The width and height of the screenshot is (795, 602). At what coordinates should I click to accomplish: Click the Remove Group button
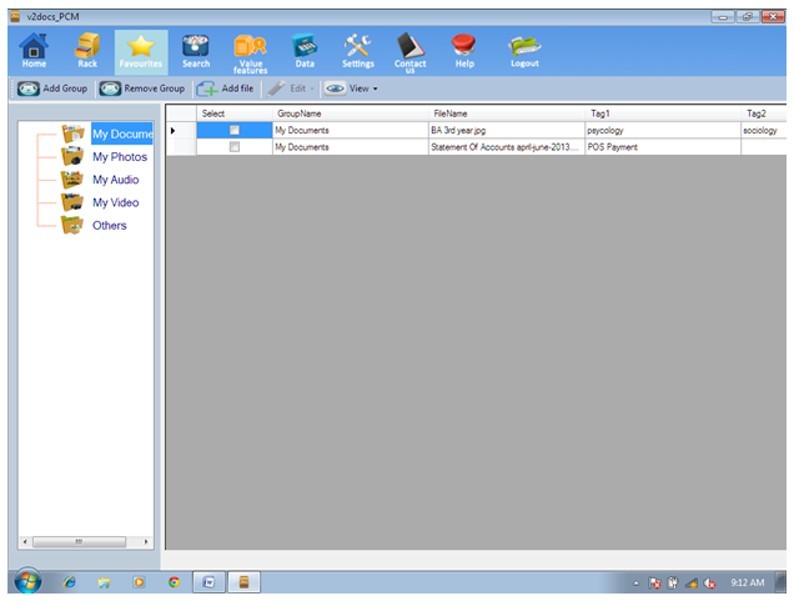point(142,89)
